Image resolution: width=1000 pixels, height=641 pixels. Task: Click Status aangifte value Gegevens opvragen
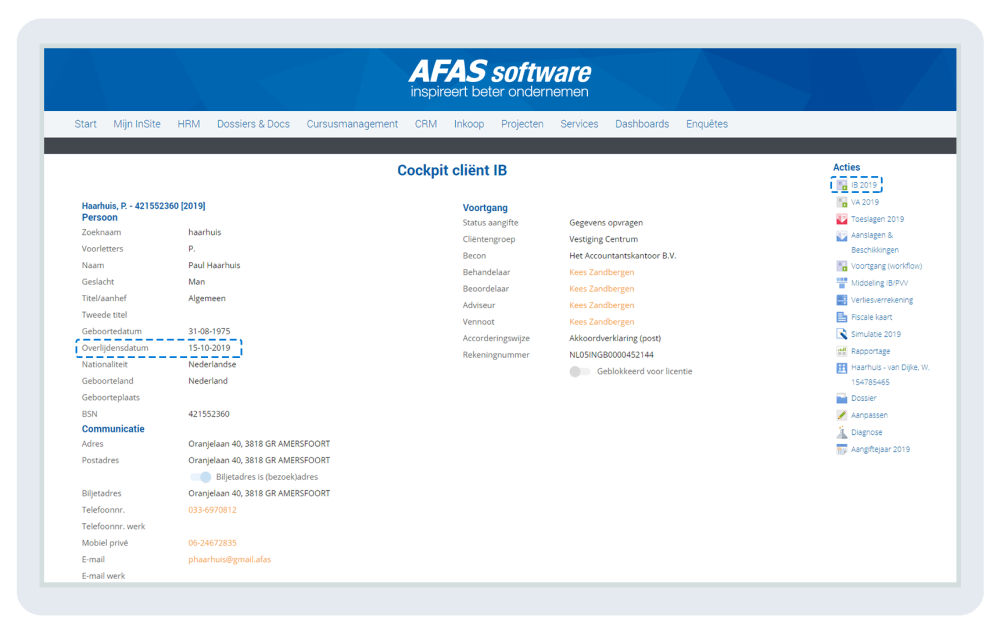click(x=606, y=223)
